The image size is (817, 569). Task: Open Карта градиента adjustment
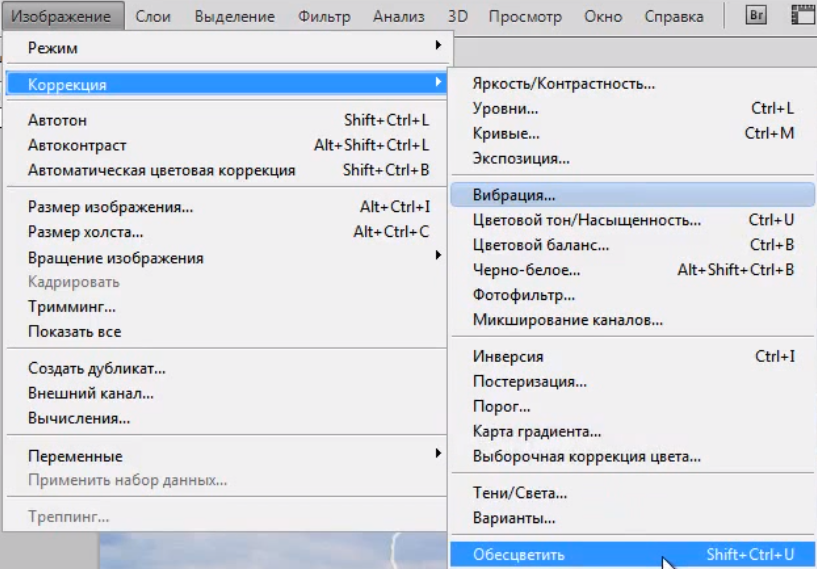633,431
